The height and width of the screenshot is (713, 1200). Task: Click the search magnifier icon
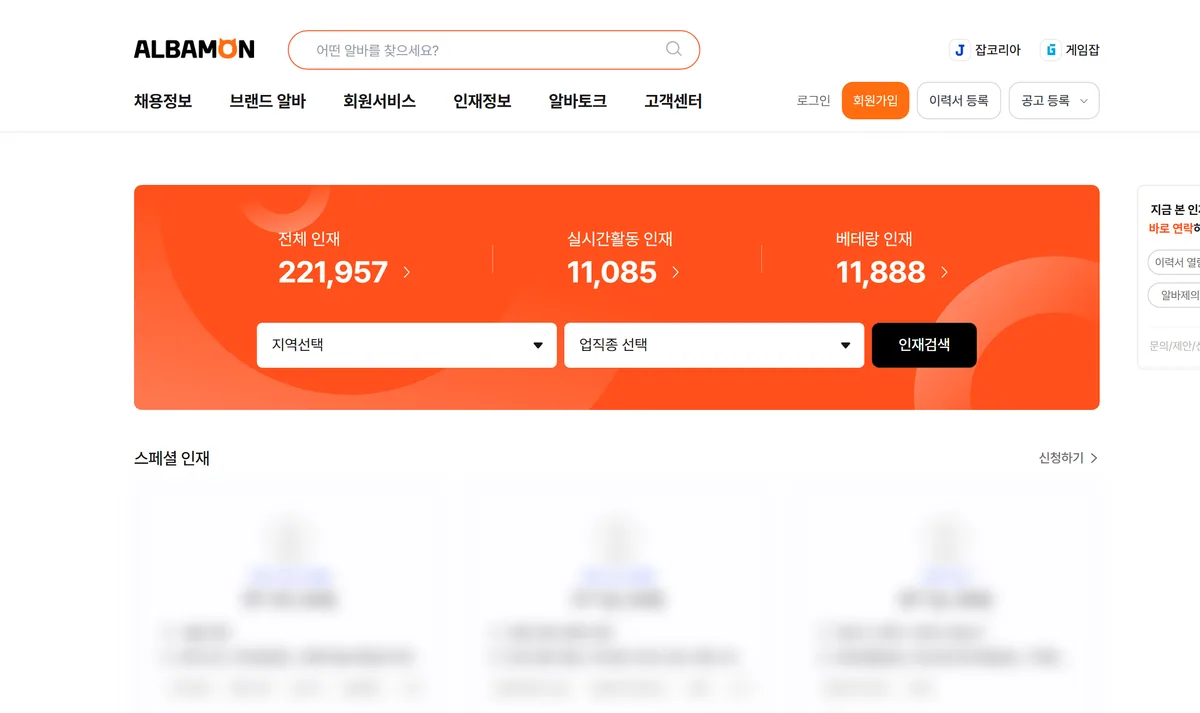pos(673,49)
